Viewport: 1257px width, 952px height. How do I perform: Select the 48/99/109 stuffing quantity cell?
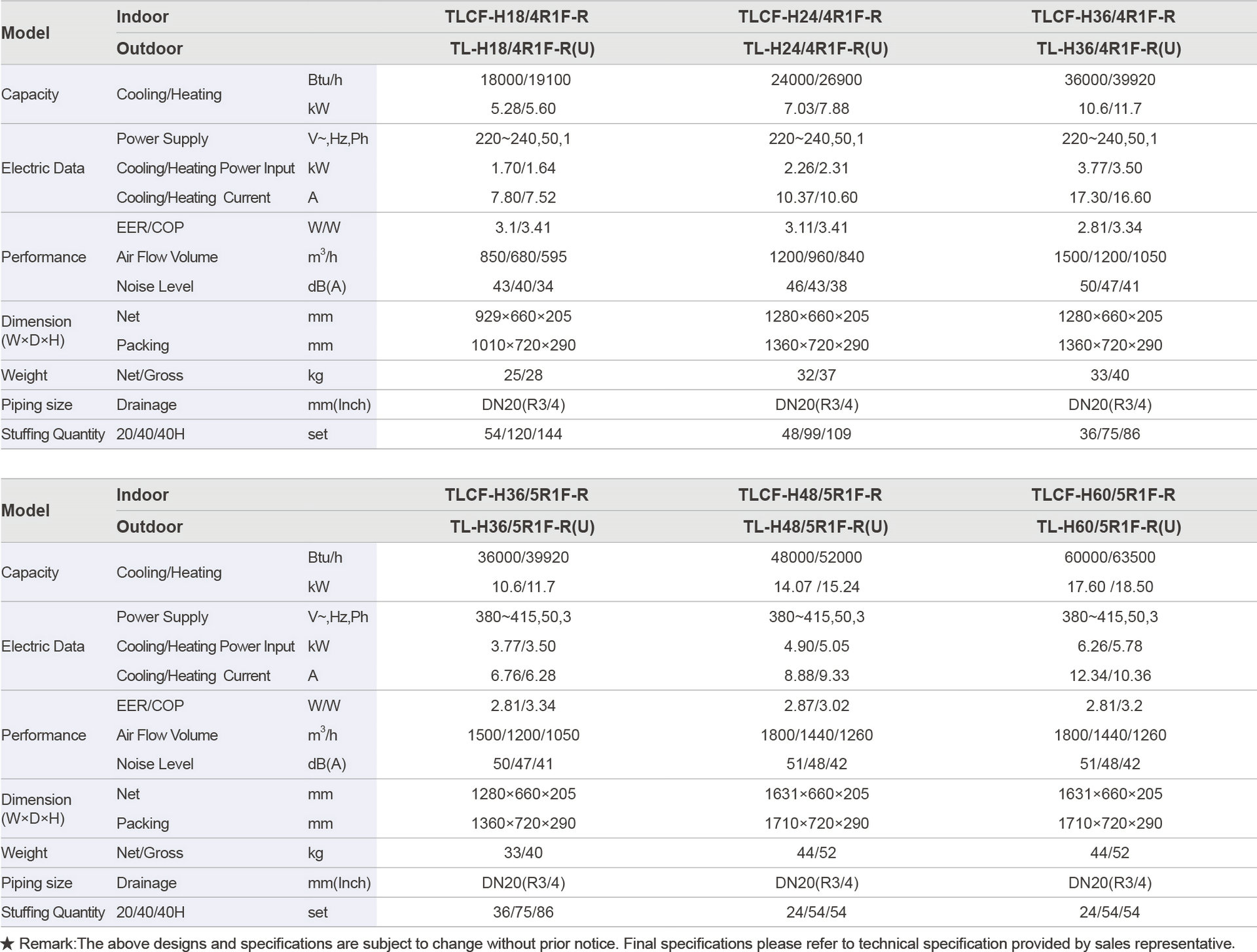(816, 435)
